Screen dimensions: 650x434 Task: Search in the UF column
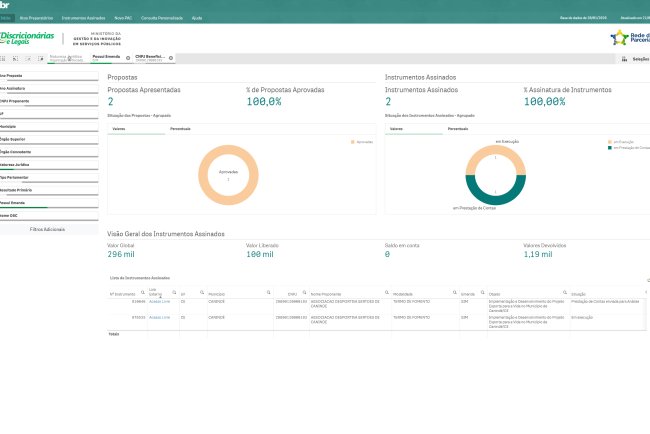click(202, 293)
